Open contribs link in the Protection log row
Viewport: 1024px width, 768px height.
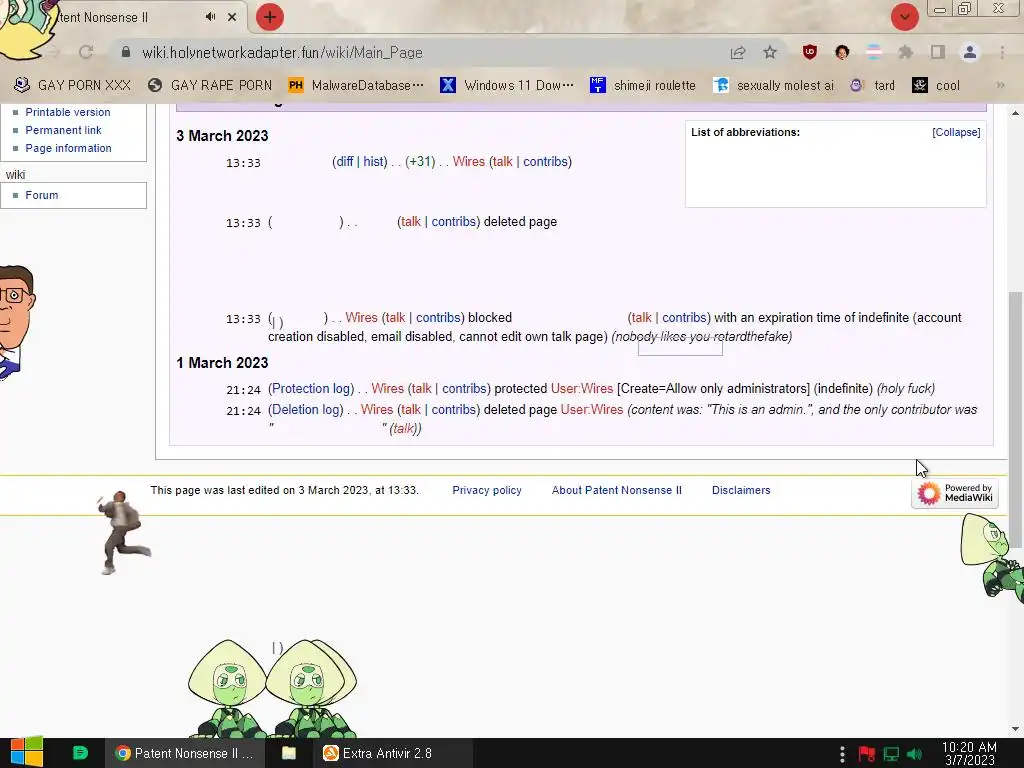(x=464, y=389)
